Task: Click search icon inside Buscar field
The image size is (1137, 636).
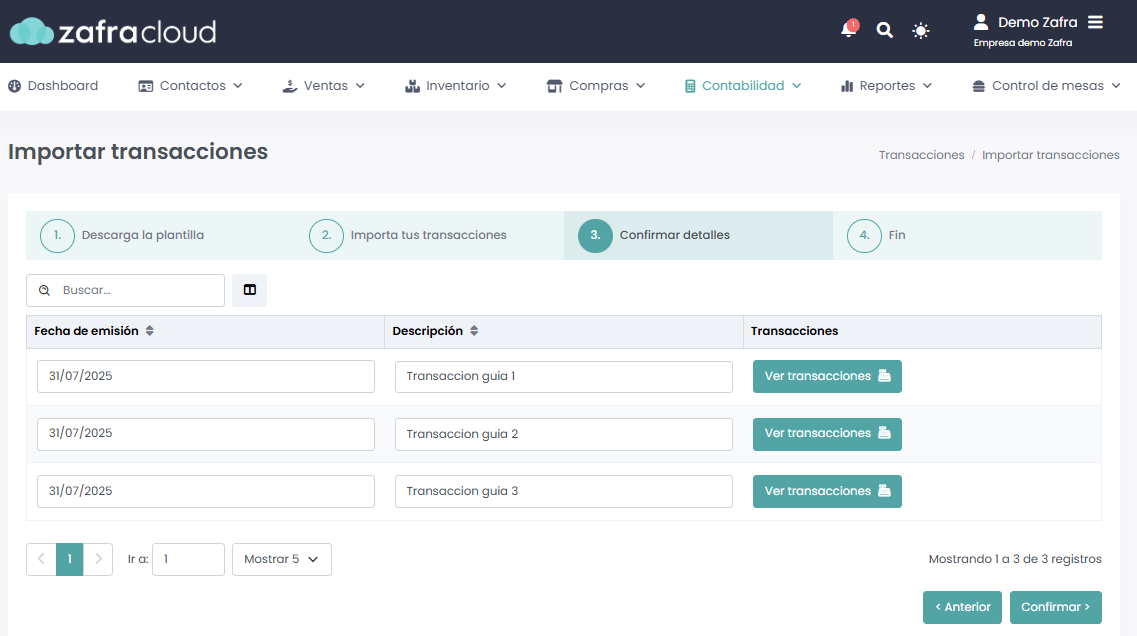Action: click(44, 290)
